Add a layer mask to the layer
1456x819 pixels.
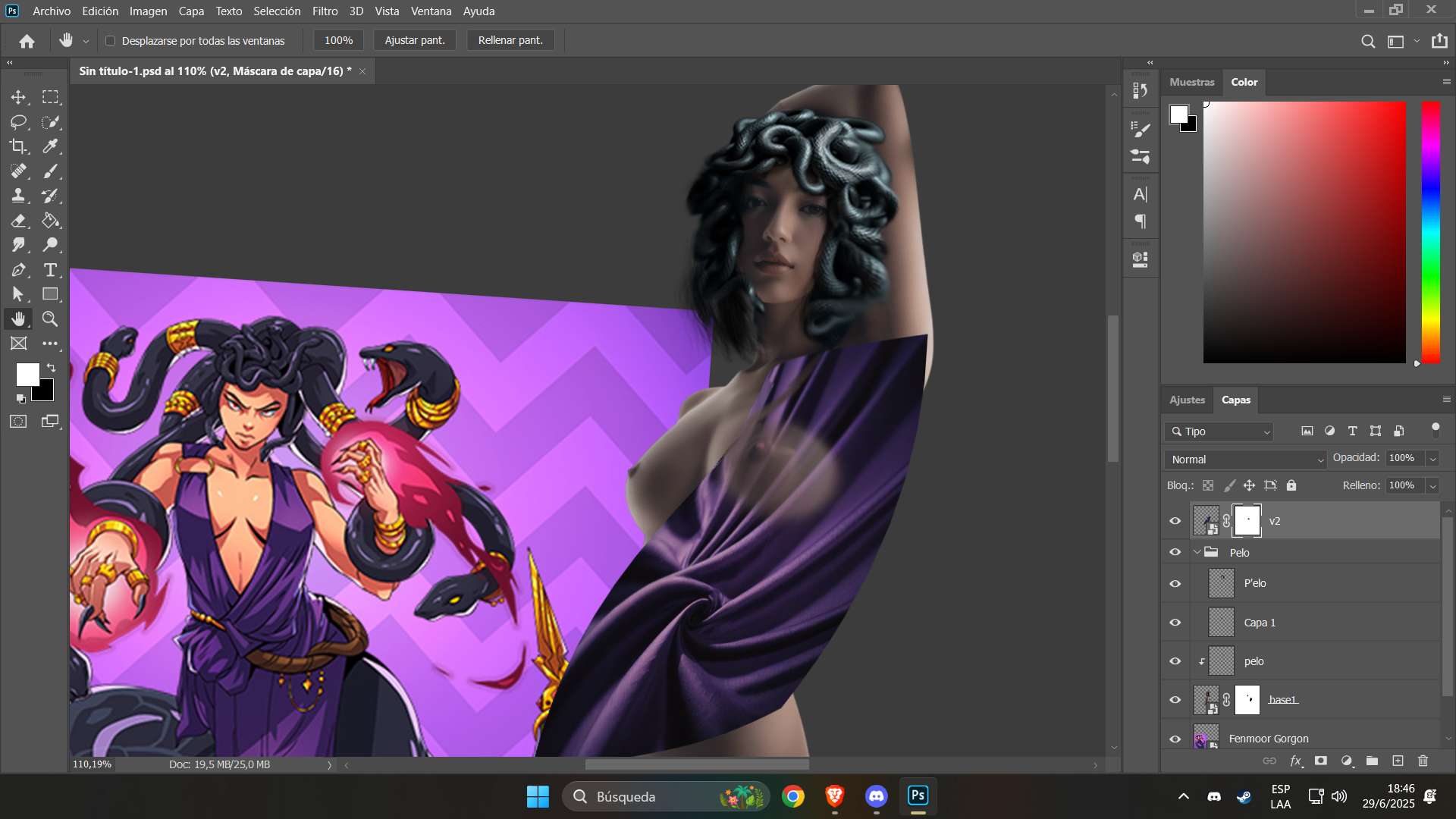1321,761
